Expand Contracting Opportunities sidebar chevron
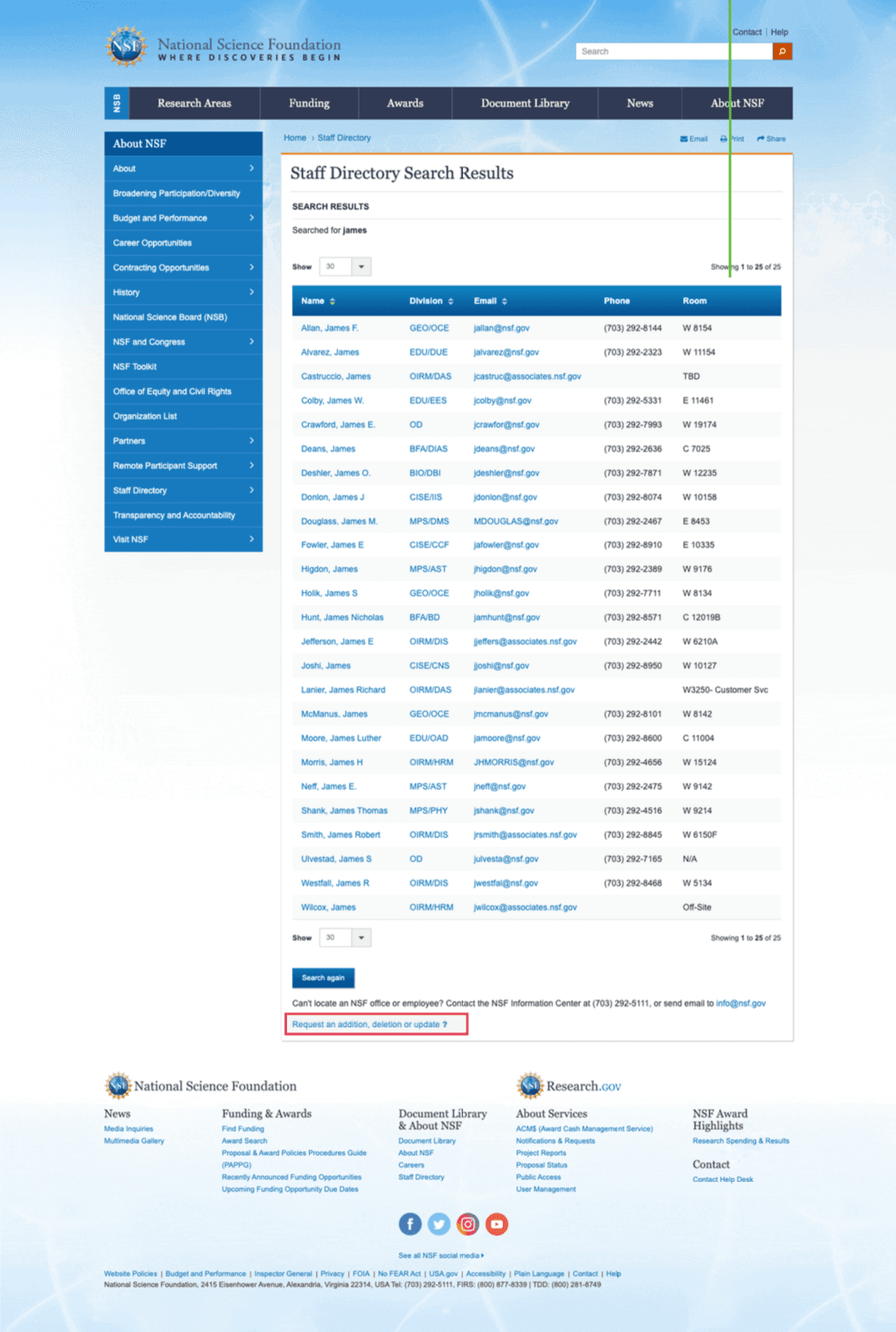Viewport: 896px width, 1332px height. (251, 267)
